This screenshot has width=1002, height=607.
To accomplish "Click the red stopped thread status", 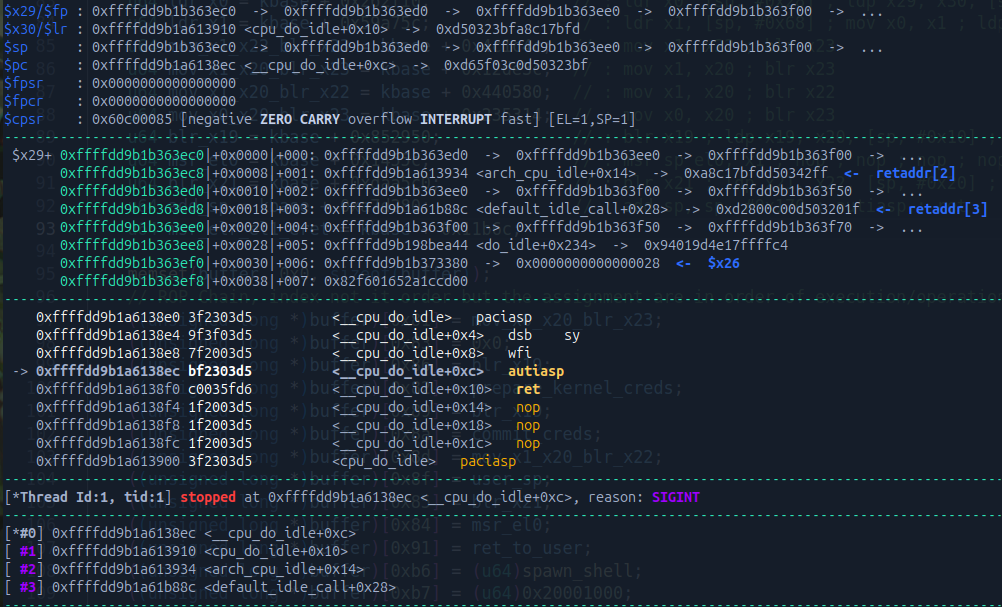I will click(209, 497).
